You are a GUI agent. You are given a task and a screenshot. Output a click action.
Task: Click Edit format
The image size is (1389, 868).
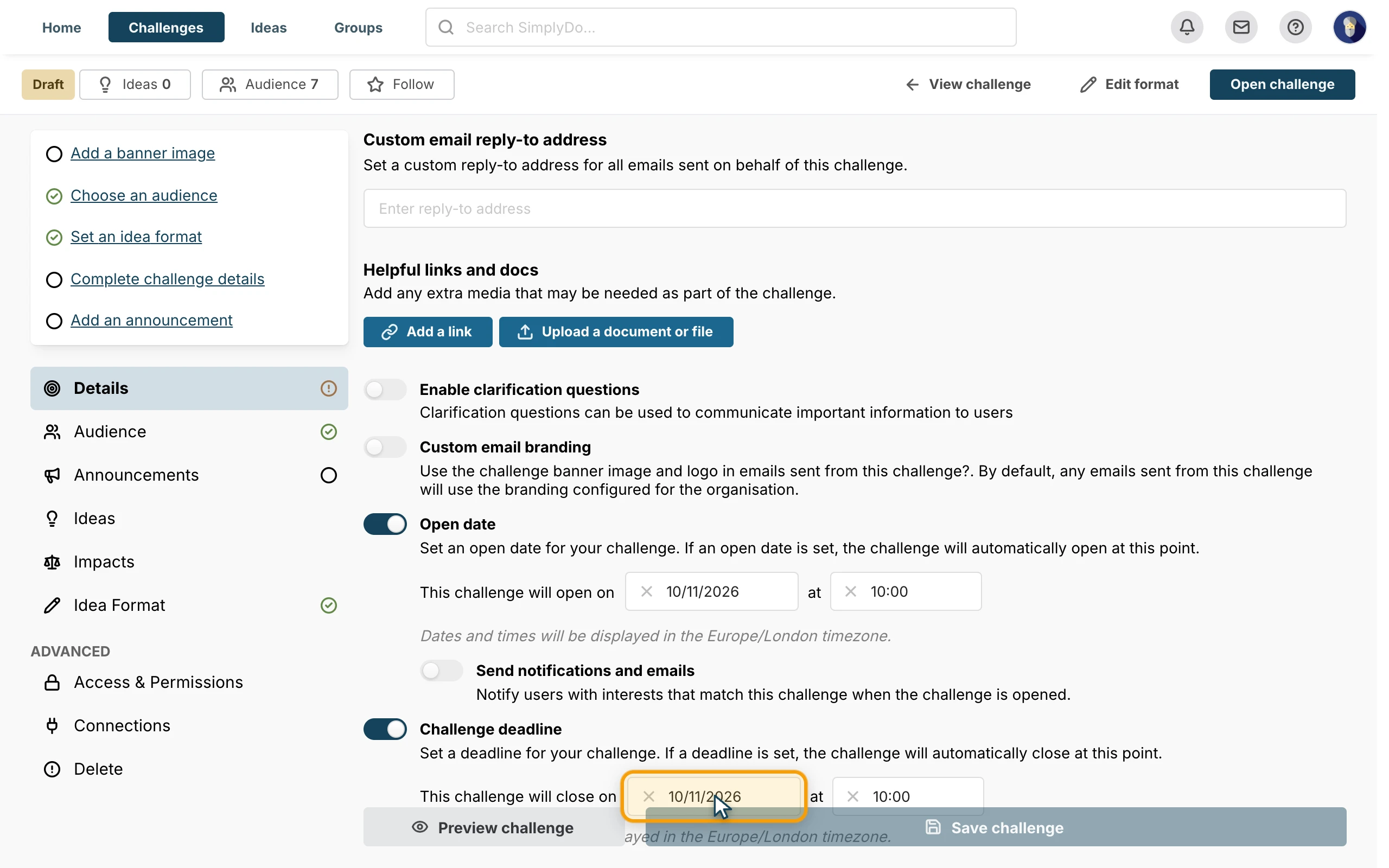(x=1129, y=85)
